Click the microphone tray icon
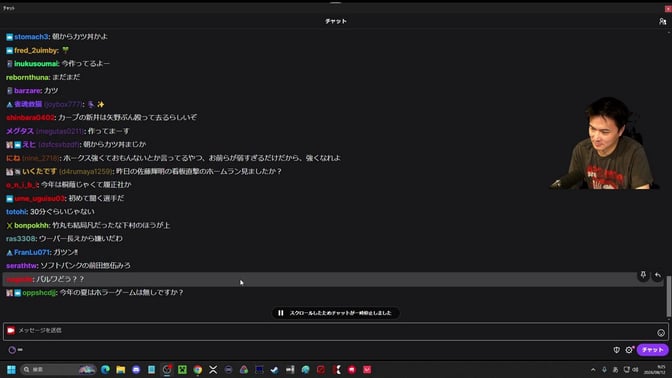Screen dimensions: 672x378 pos(604,369)
